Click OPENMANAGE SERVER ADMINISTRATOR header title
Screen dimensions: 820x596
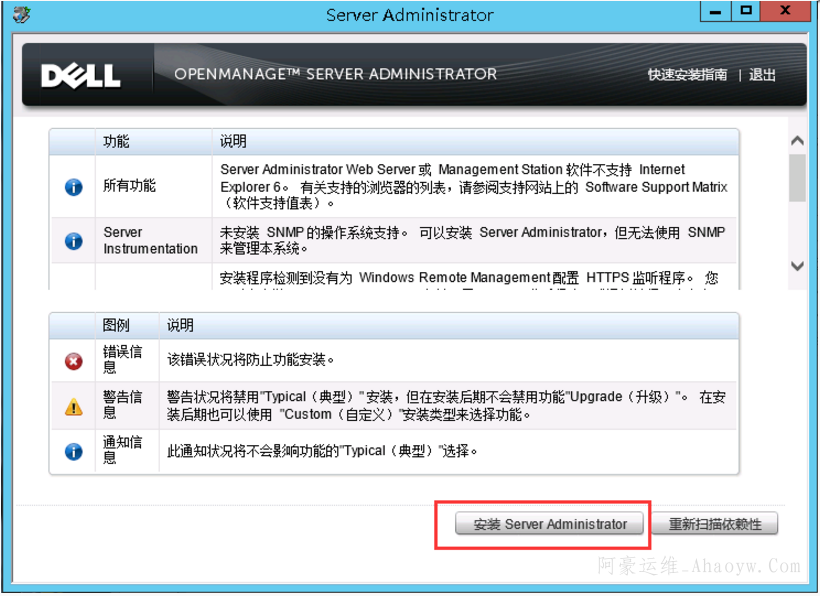pyautogui.click(x=336, y=74)
